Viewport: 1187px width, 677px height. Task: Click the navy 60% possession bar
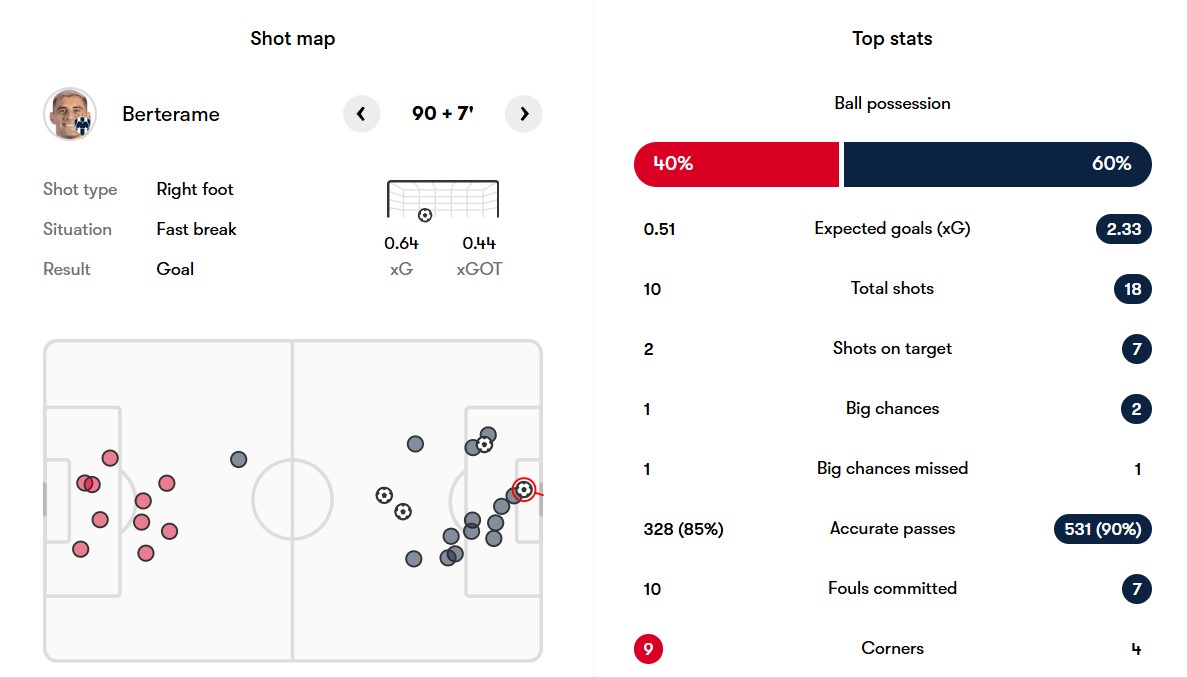click(x=997, y=164)
